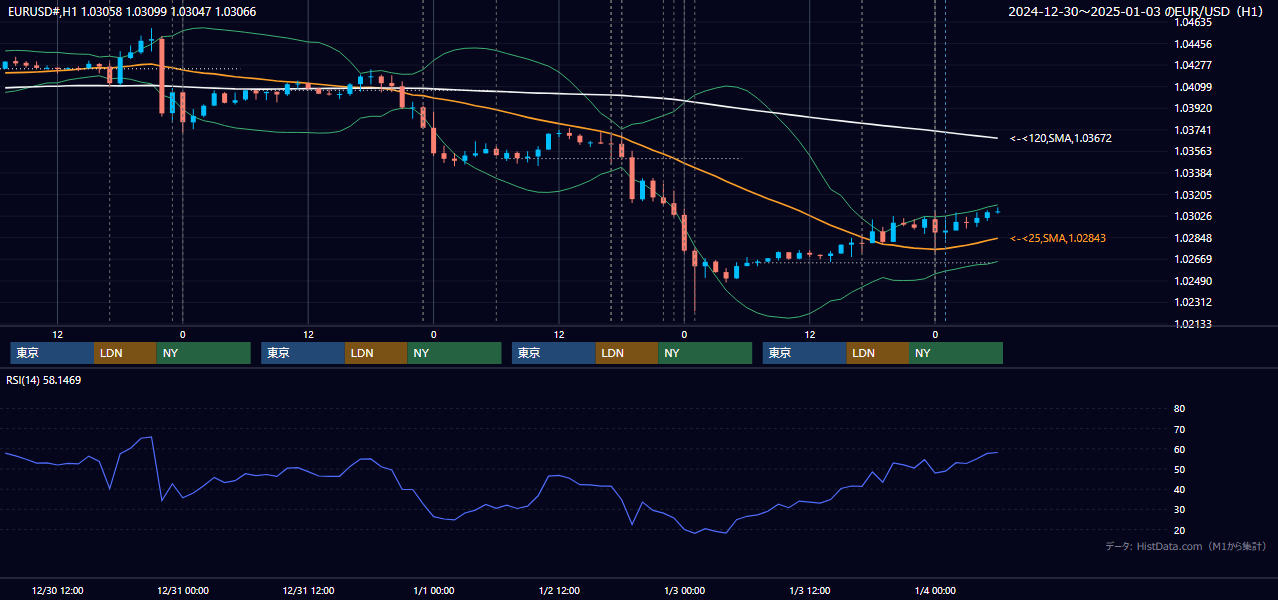Click RSI scale value 50
1278x600 pixels.
pyautogui.click(x=1179, y=469)
